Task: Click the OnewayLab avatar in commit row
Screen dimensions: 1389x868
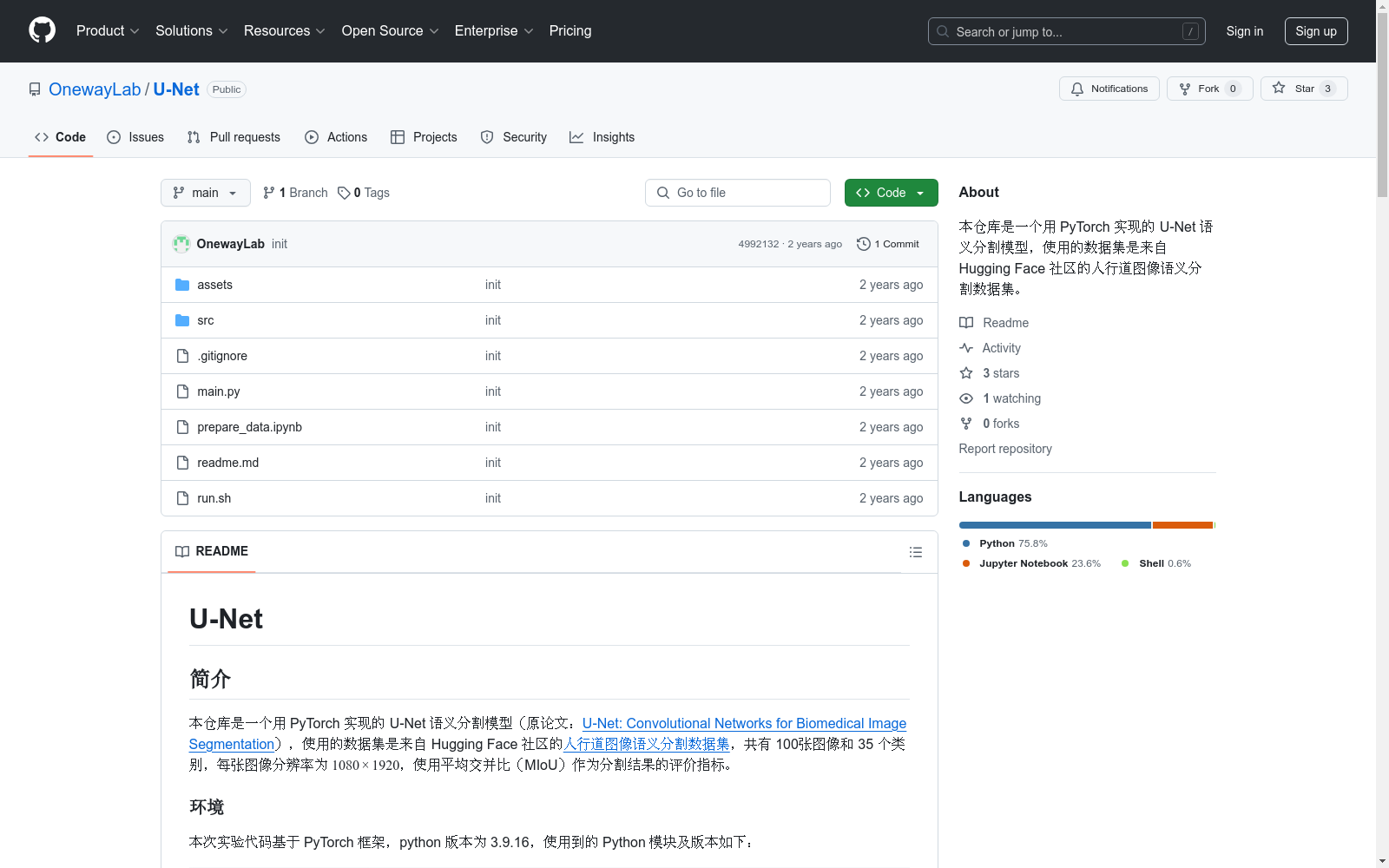Action: point(181,244)
